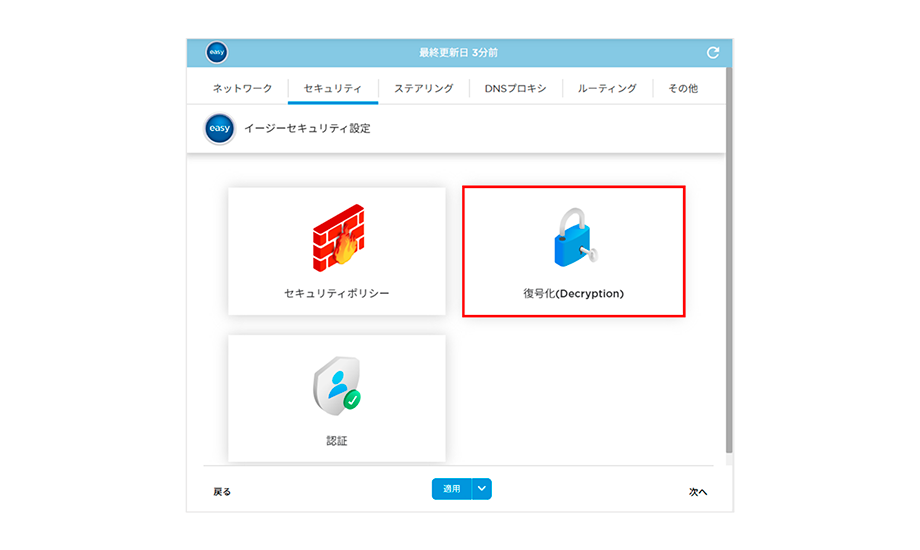
Task: Click the easy badge beside イージーセキュリティ設定
Action: (x=219, y=129)
